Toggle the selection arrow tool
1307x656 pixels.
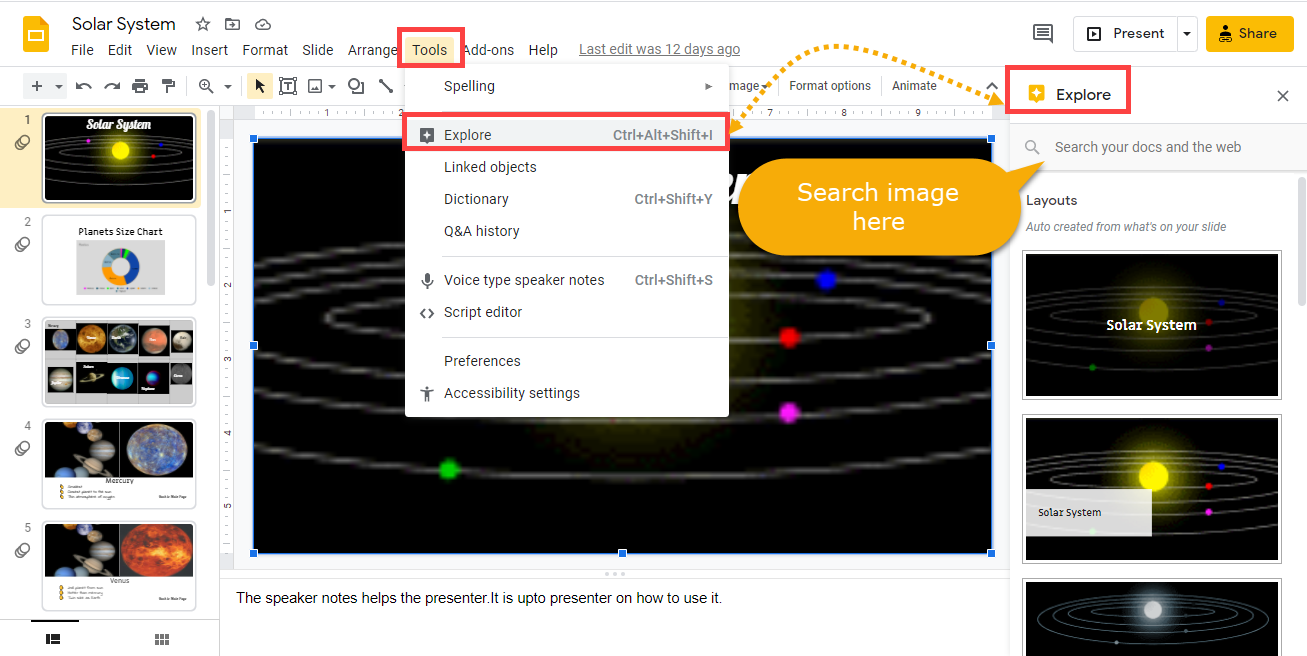point(260,86)
